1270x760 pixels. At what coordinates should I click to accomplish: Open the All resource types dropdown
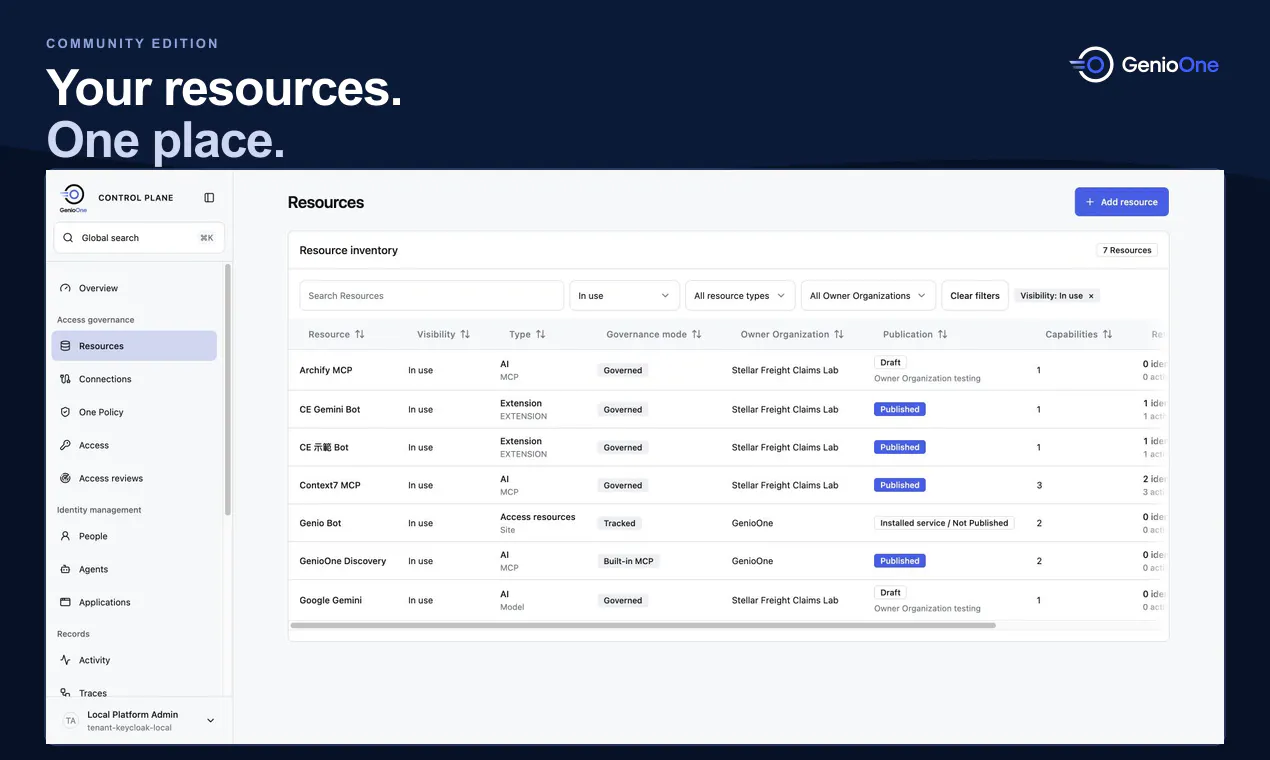coord(740,296)
